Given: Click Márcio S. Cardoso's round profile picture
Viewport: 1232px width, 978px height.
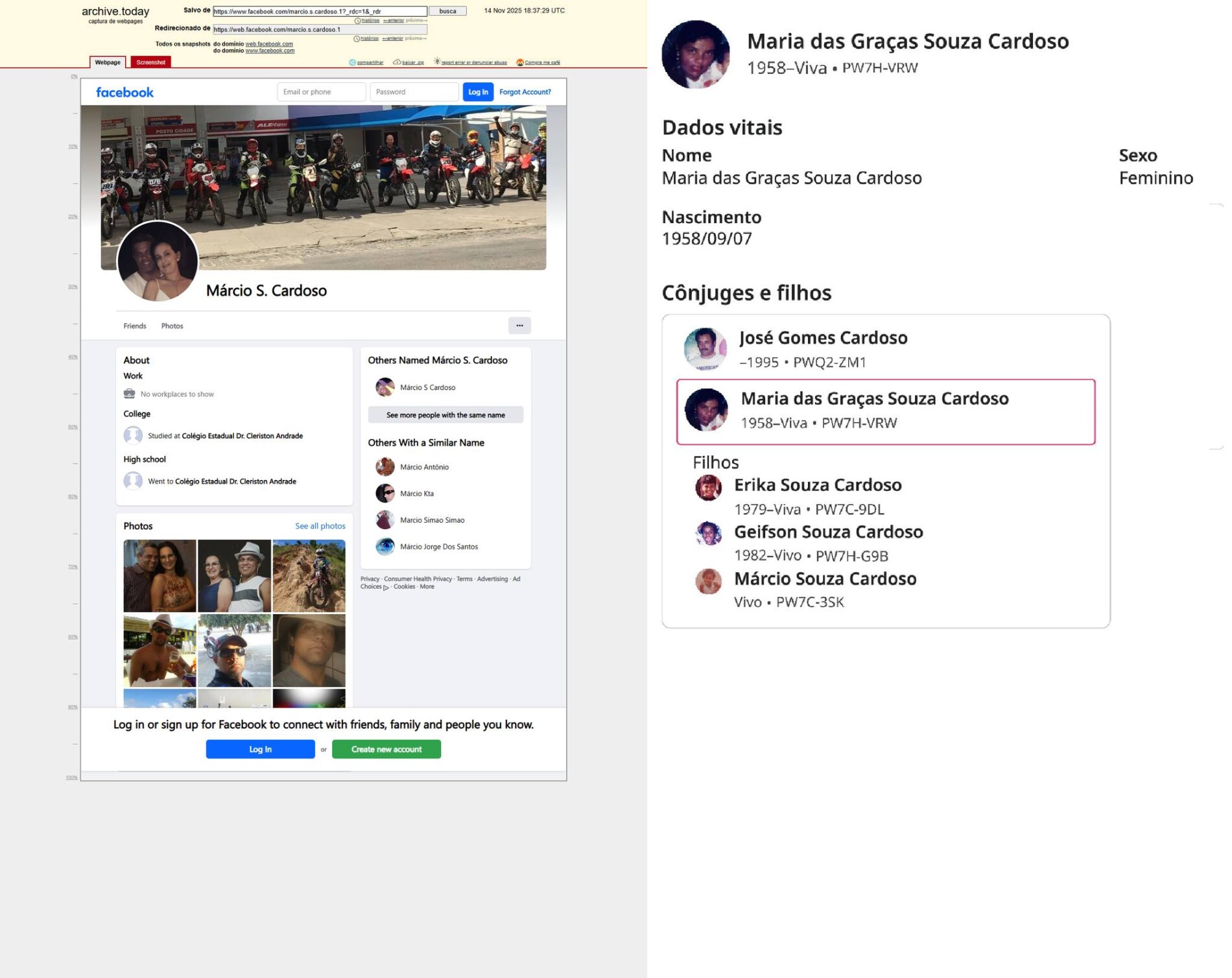Looking at the screenshot, I should click(158, 261).
